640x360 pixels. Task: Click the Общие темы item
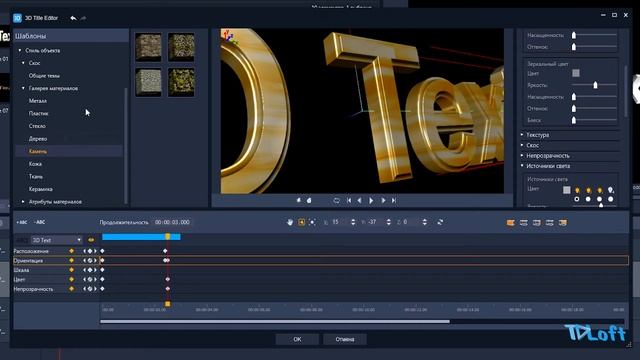pyautogui.click(x=44, y=76)
